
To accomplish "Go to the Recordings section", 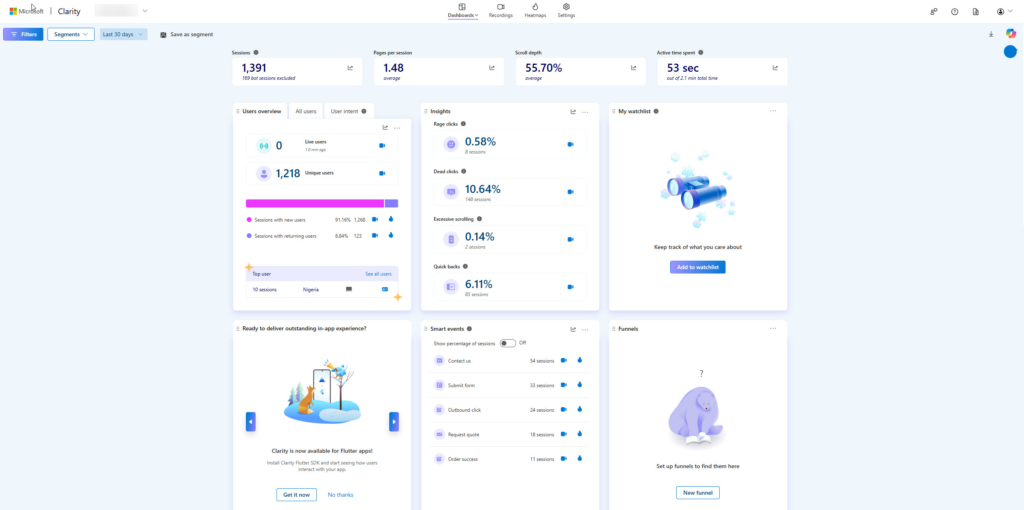I will click(x=501, y=10).
